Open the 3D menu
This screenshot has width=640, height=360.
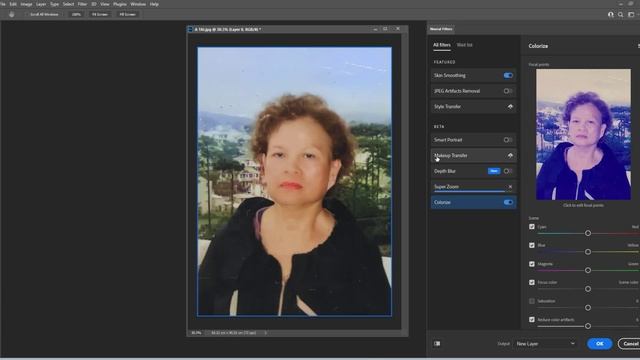coord(94,4)
